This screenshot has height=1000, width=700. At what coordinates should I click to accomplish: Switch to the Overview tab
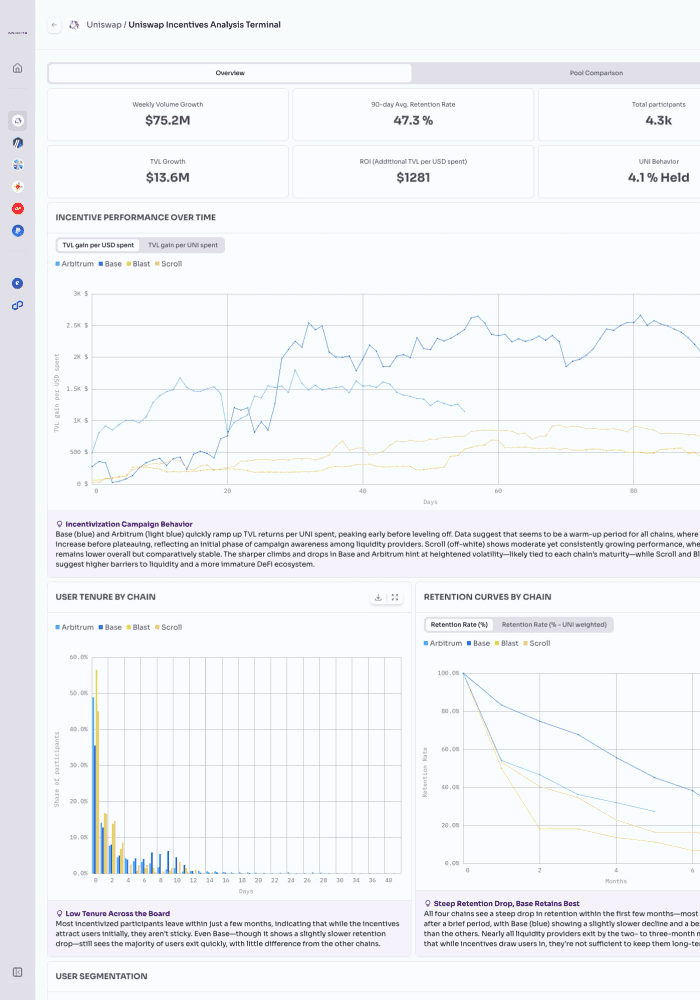tap(230, 73)
